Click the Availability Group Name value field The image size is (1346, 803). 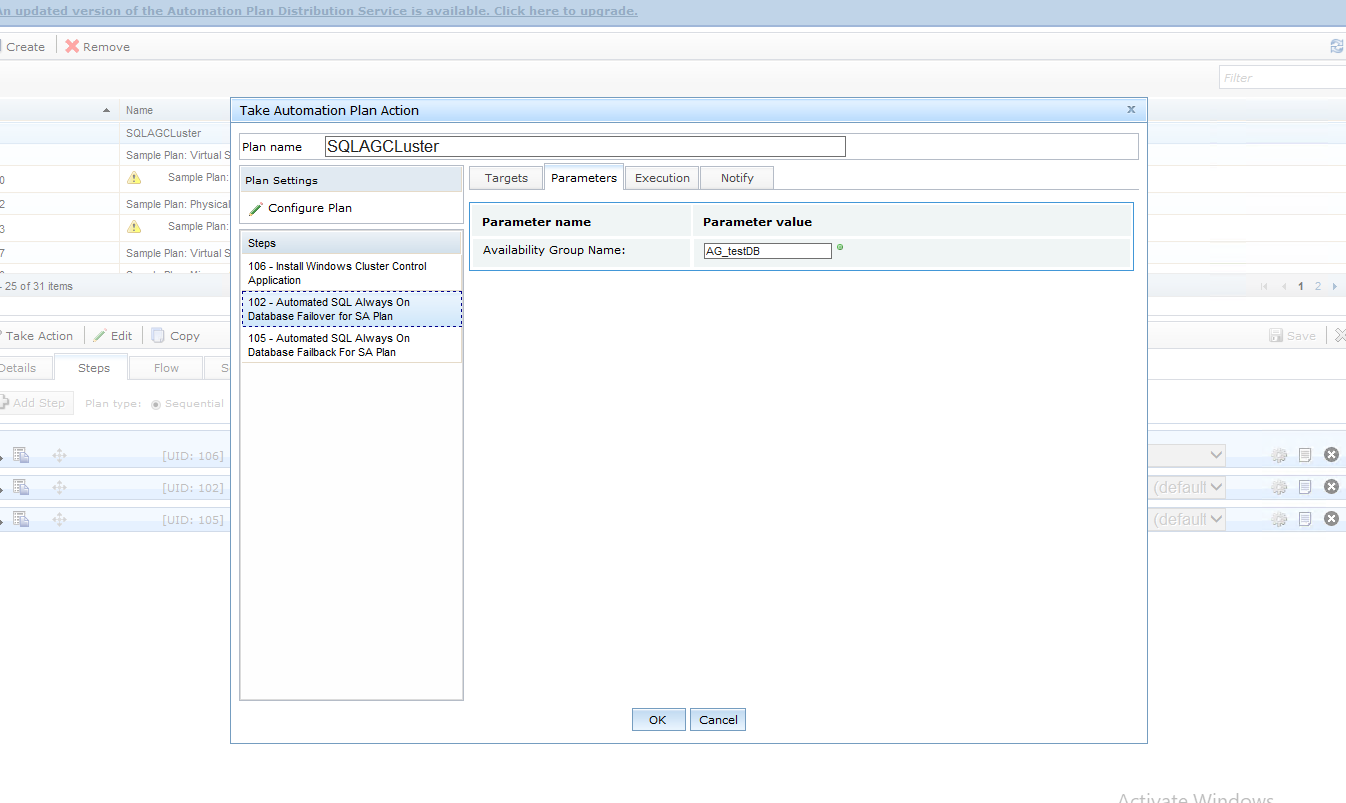coord(768,251)
